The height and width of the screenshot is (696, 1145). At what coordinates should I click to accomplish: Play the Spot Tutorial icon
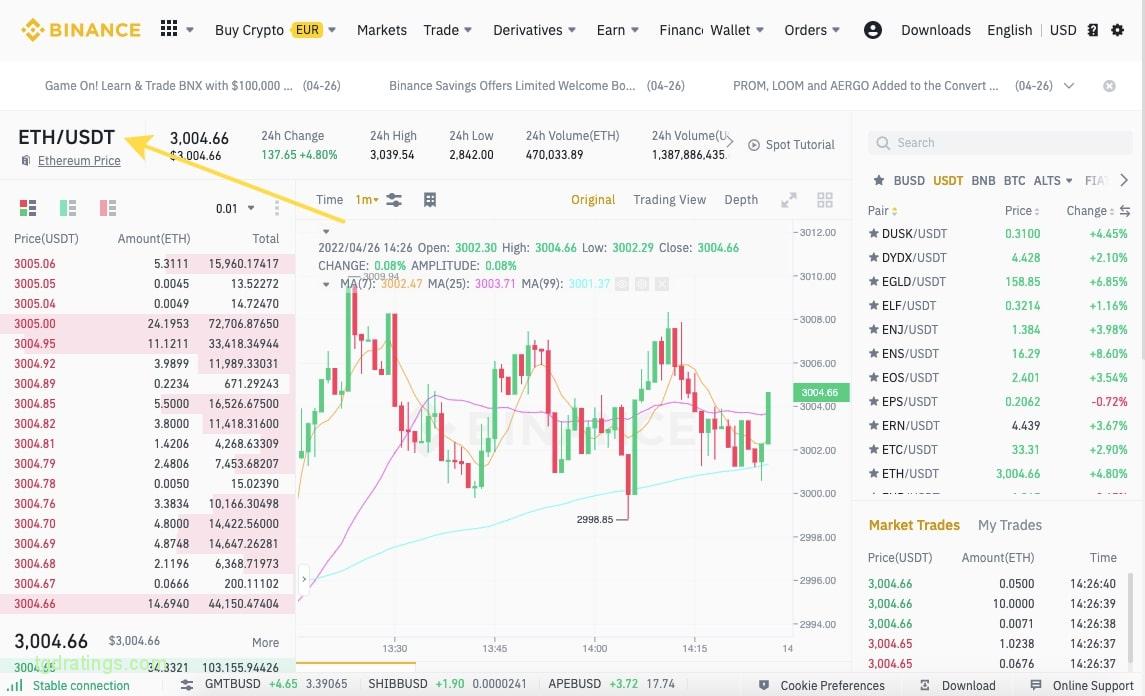pos(754,145)
